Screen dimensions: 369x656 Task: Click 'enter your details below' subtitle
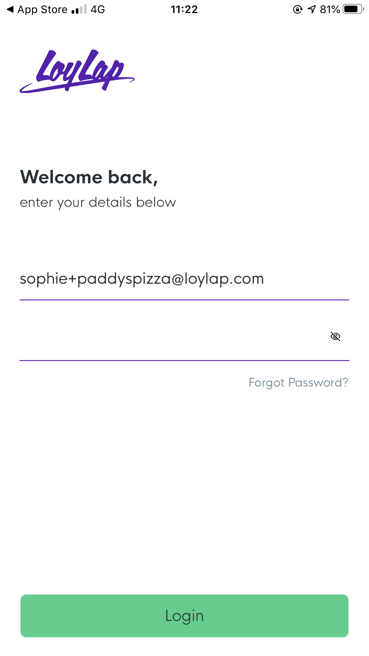tap(98, 202)
